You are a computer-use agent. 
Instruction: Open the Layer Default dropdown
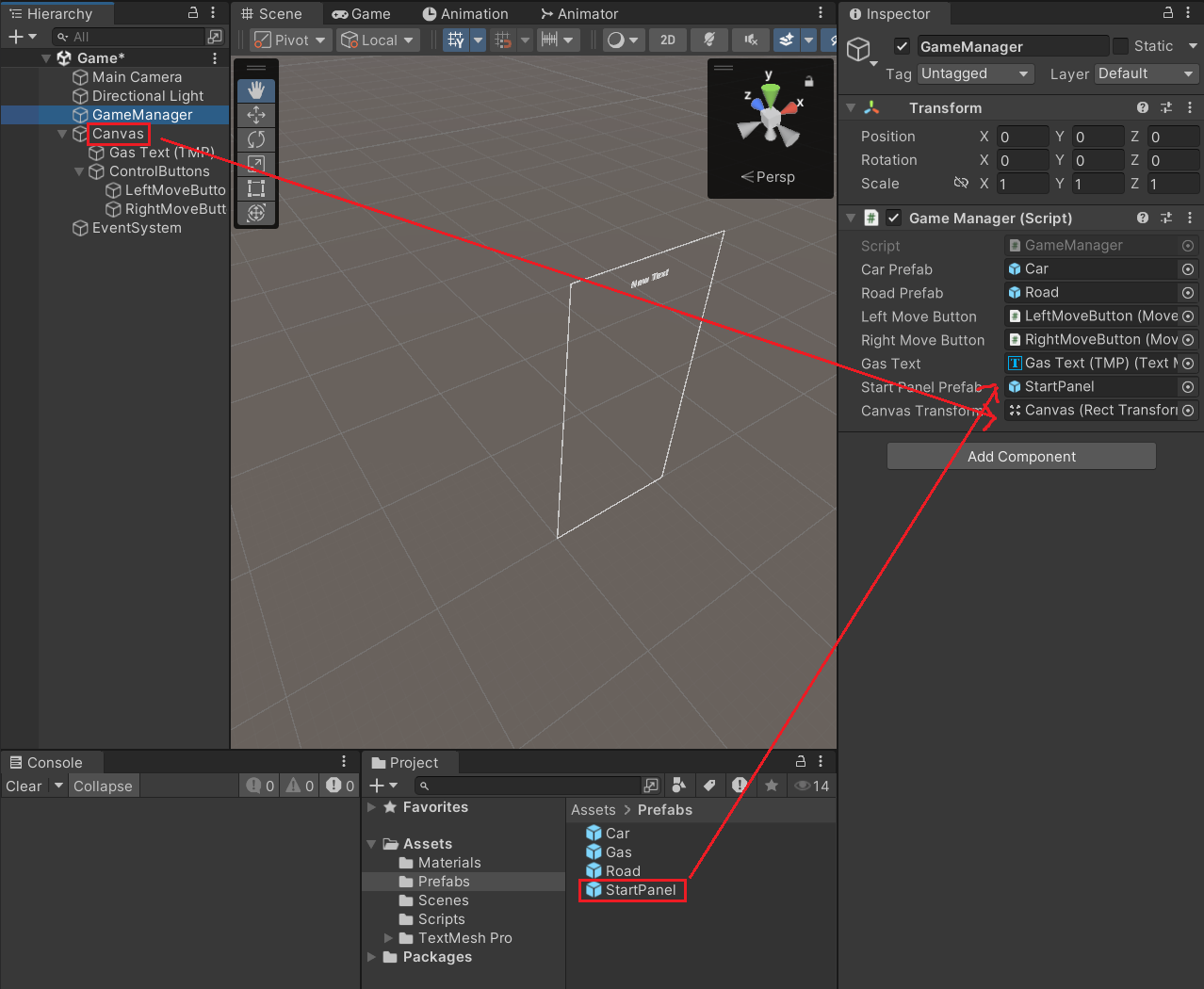[1147, 73]
